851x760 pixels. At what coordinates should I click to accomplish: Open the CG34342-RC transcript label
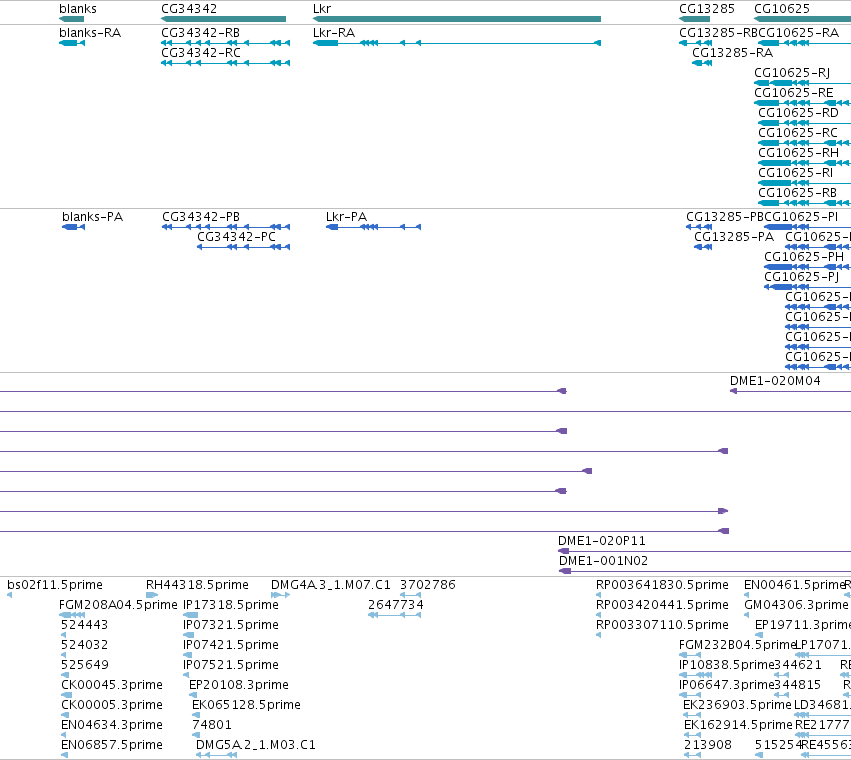point(201,53)
